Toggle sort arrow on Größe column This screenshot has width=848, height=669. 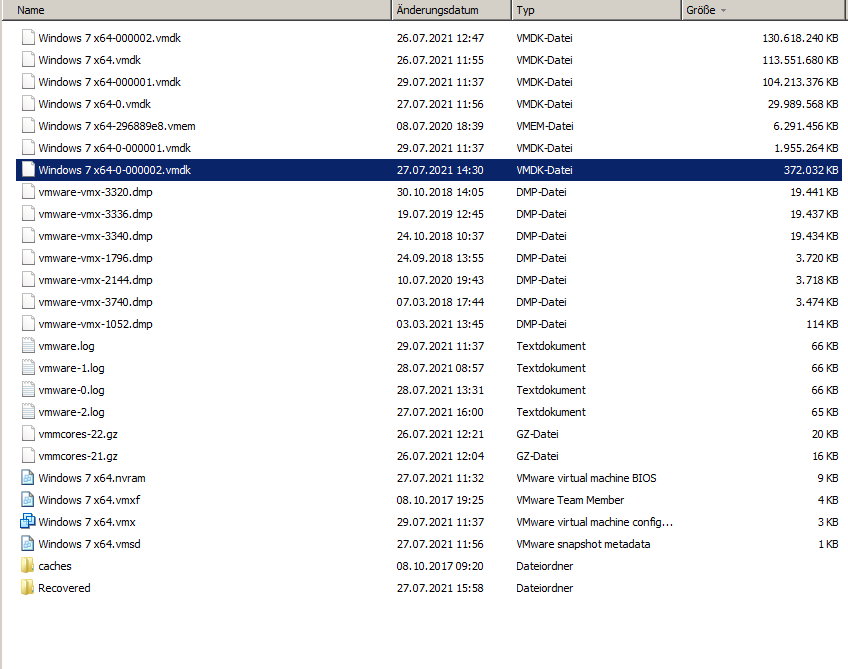[x=723, y=10]
